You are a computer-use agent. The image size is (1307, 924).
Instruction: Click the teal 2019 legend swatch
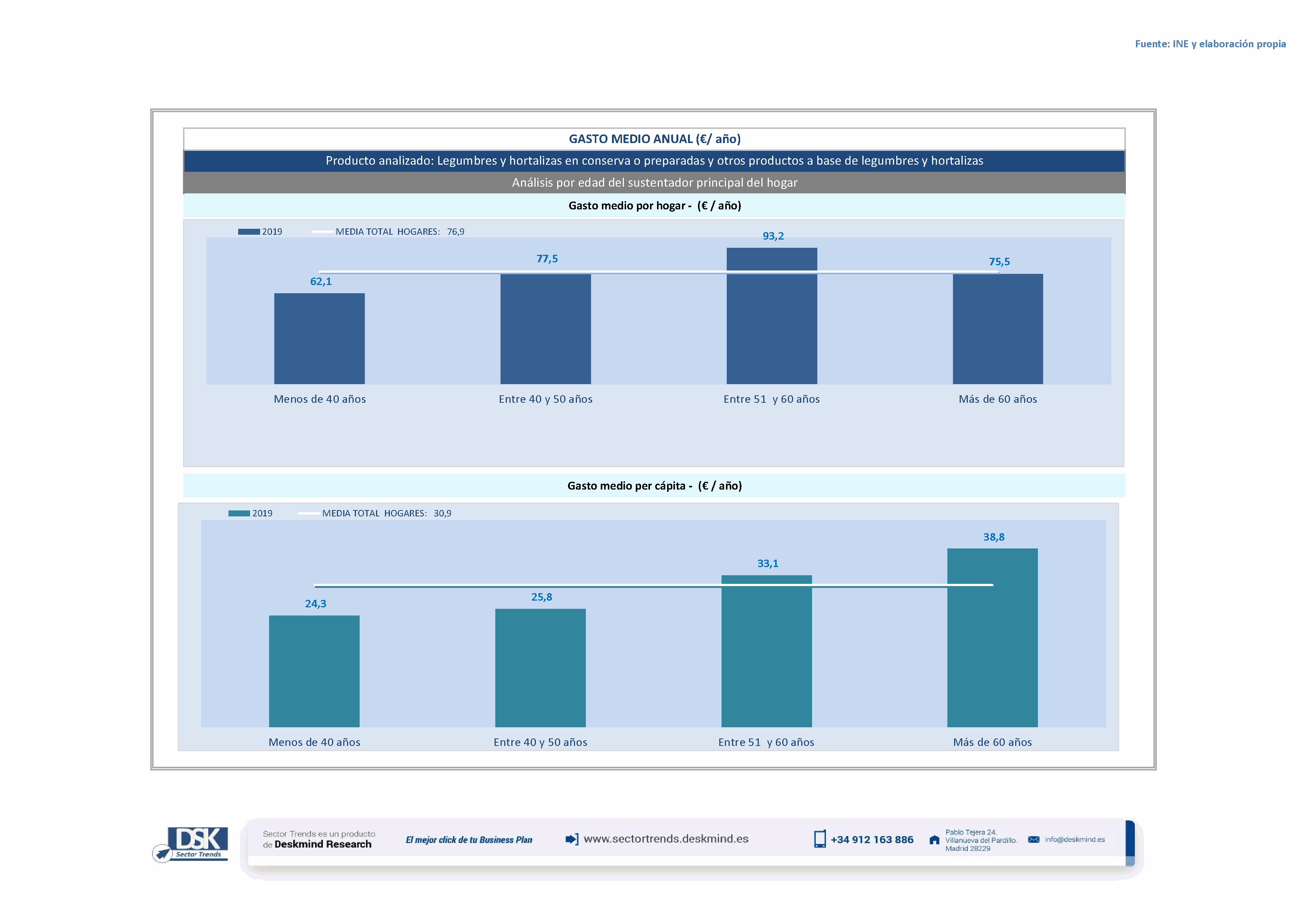[x=239, y=513]
